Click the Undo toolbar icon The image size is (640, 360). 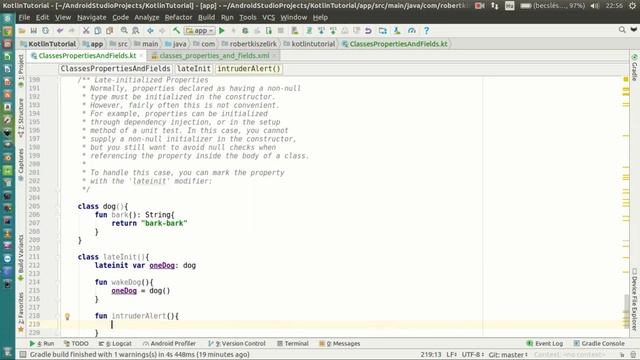pyautogui.click(x=60, y=31)
